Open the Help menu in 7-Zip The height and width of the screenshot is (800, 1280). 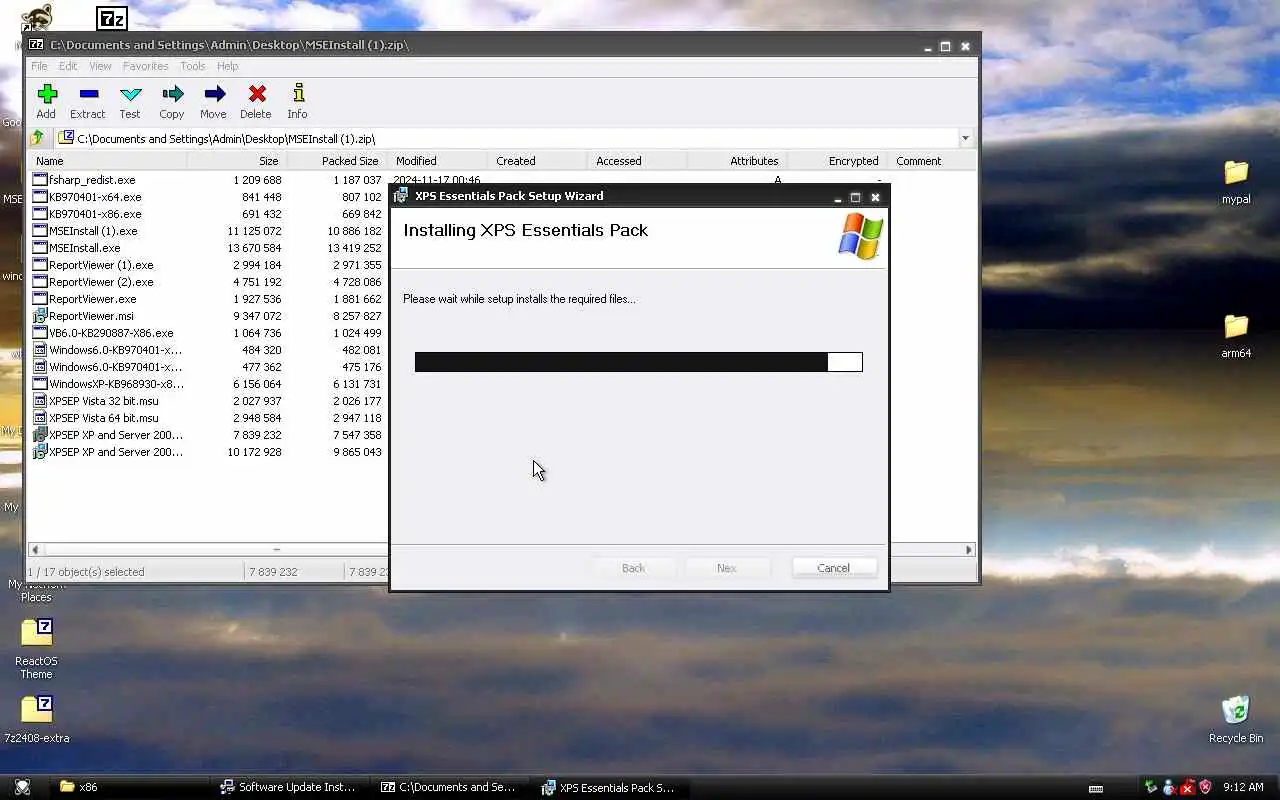click(228, 66)
